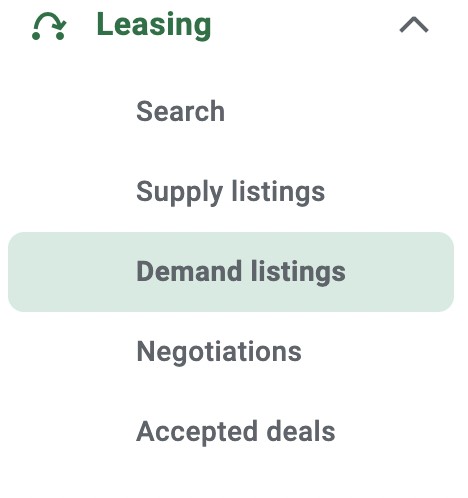Open the Accepted deals sidebar entry
468x498 pixels.
tap(235, 432)
